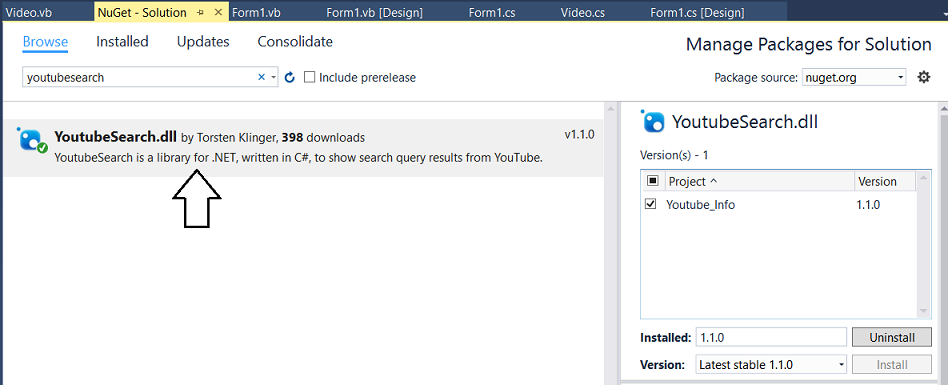Uncheck the Youtube_Info project checkbox
The height and width of the screenshot is (385, 948).
click(651, 204)
